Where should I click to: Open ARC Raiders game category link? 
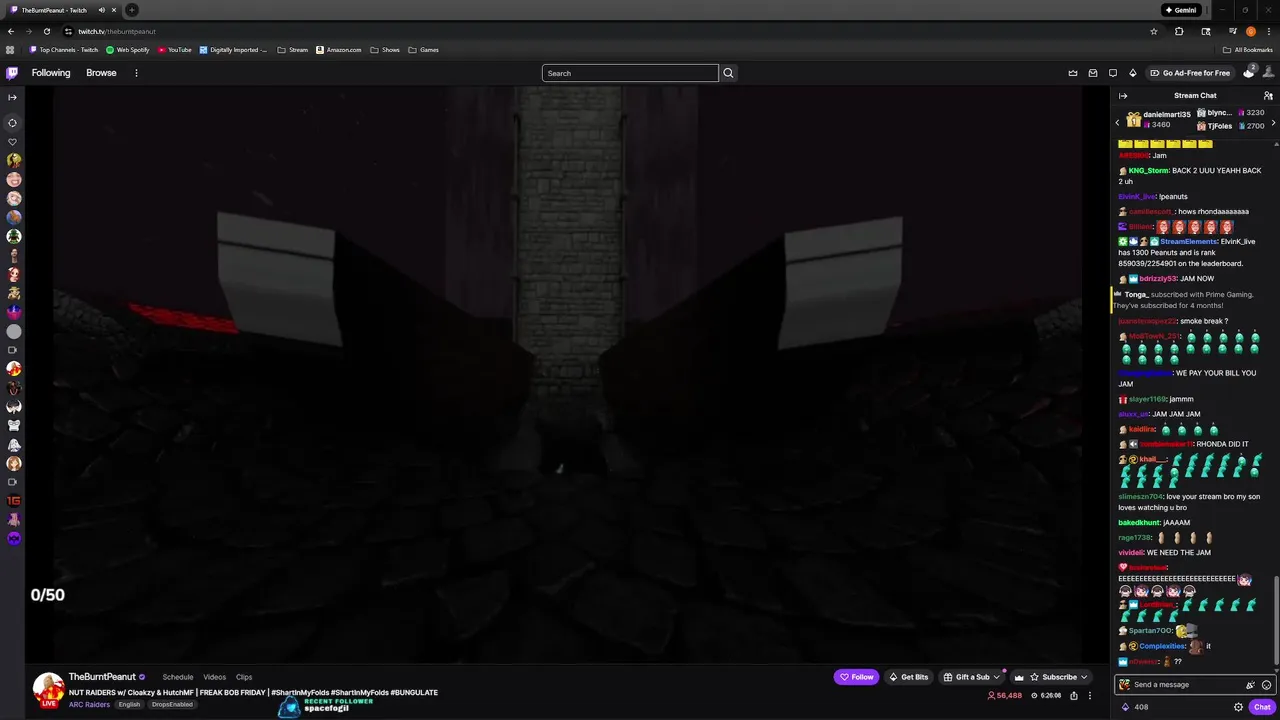[89, 704]
